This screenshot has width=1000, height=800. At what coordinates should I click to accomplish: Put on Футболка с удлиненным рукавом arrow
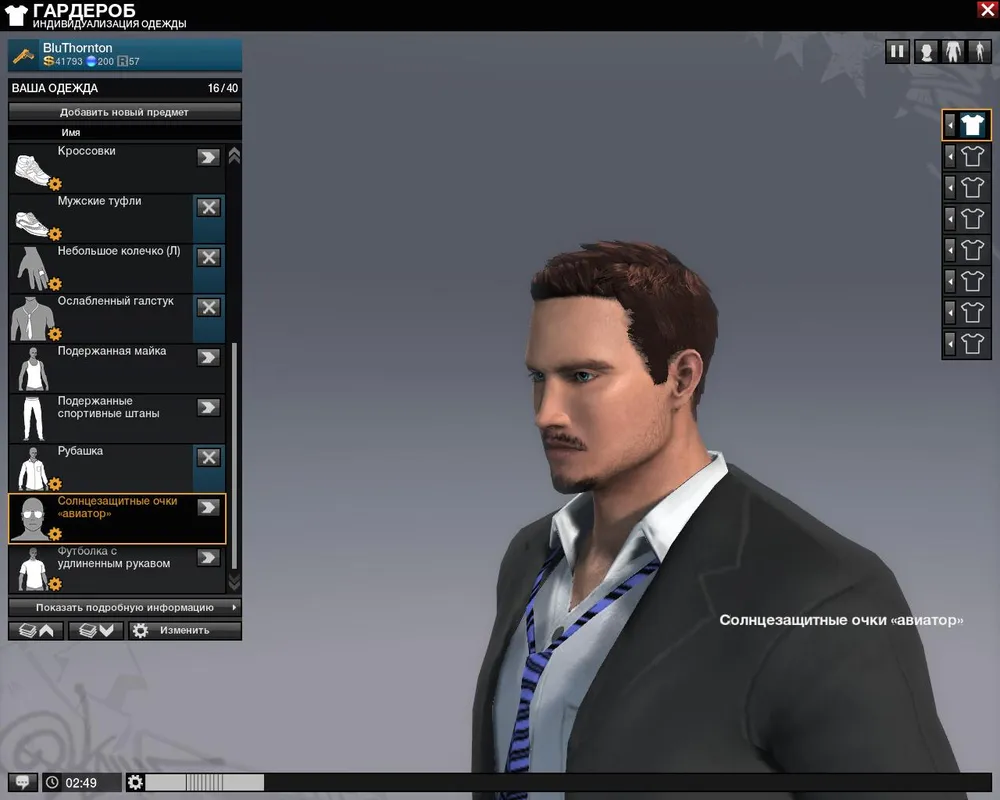[209, 558]
